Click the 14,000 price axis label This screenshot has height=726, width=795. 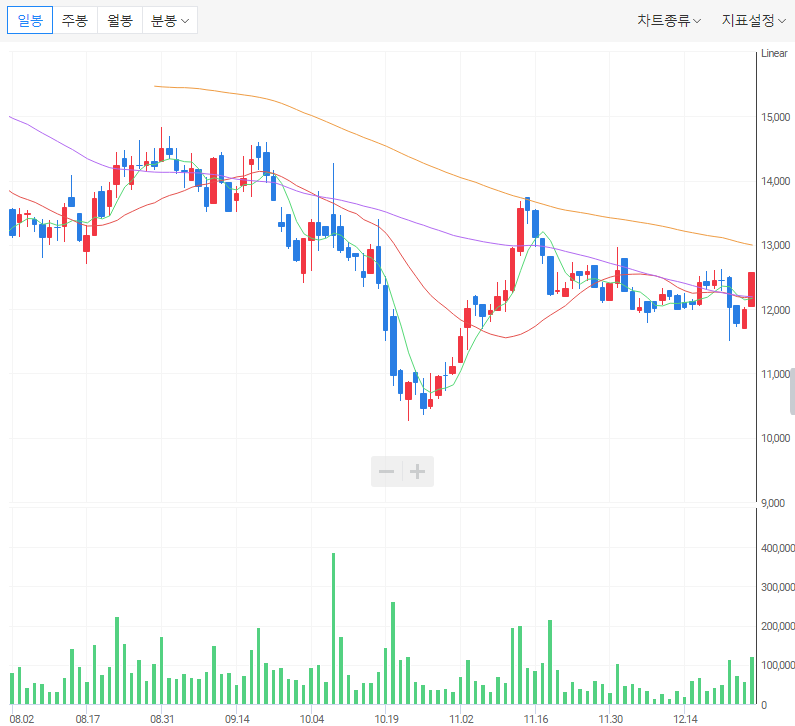(775, 181)
